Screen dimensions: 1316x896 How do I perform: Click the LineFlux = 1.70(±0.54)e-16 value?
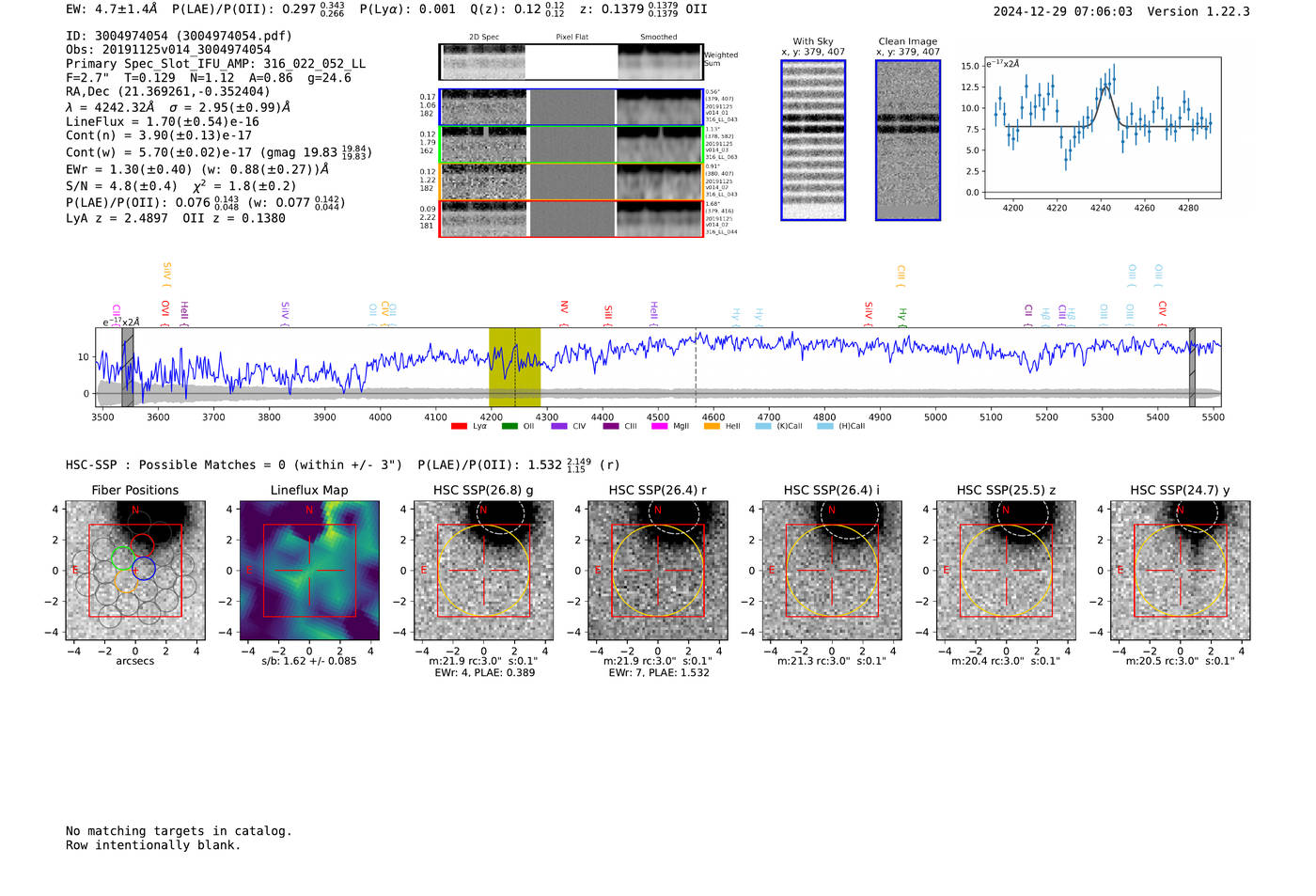[163, 121]
